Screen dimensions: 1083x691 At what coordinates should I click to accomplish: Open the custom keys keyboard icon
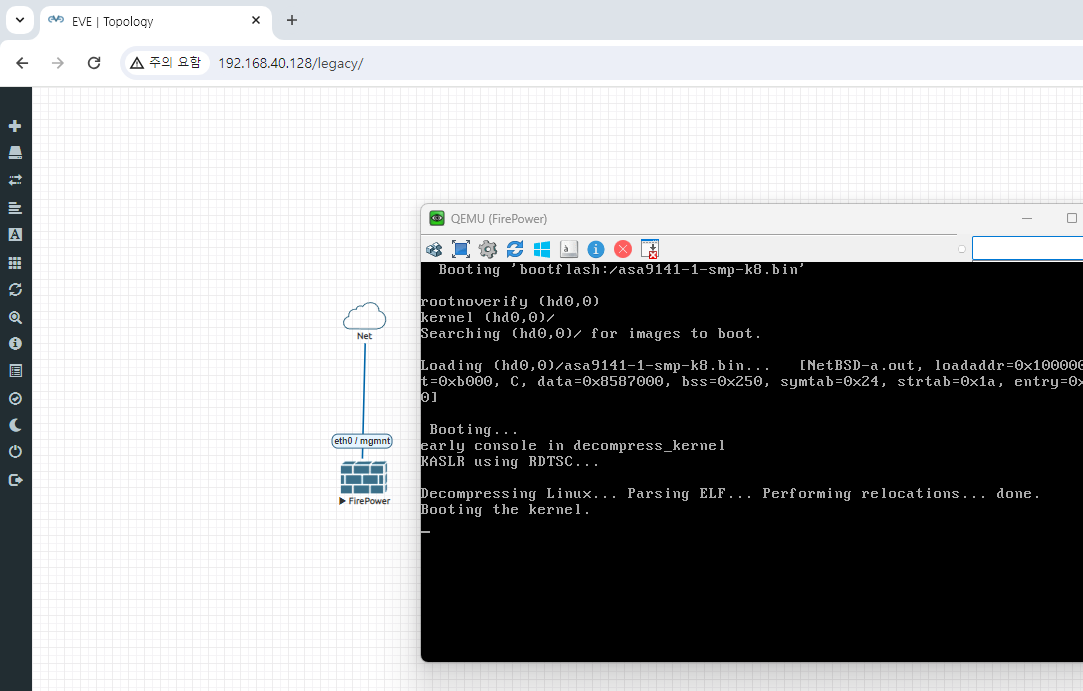tap(568, 249)
